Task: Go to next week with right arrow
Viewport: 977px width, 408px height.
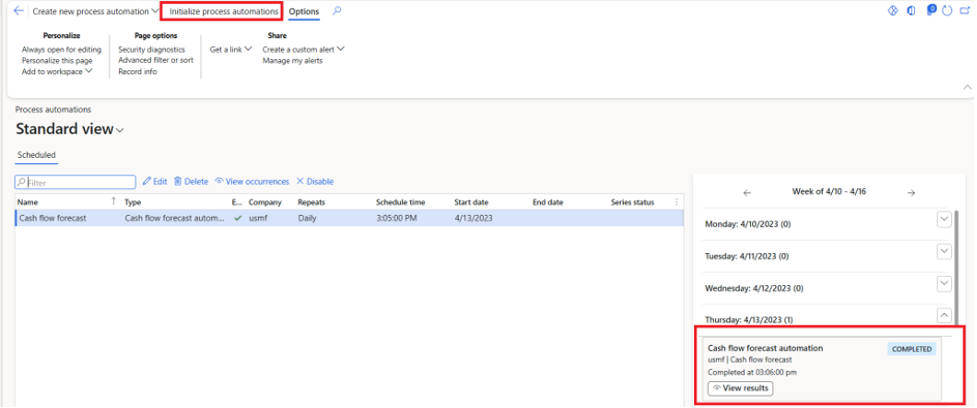Action: (910, 192)
